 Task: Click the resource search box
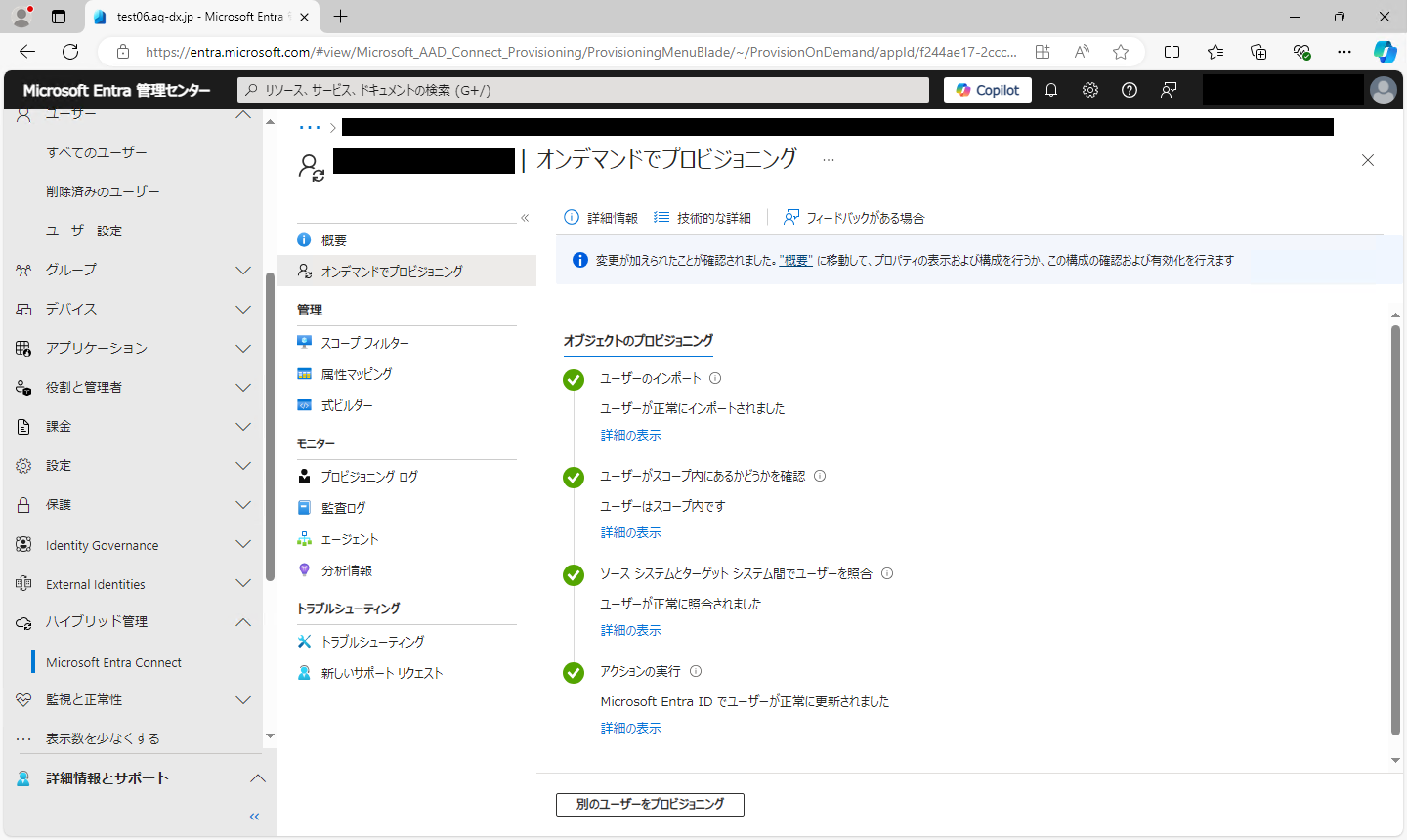point(583,90)
